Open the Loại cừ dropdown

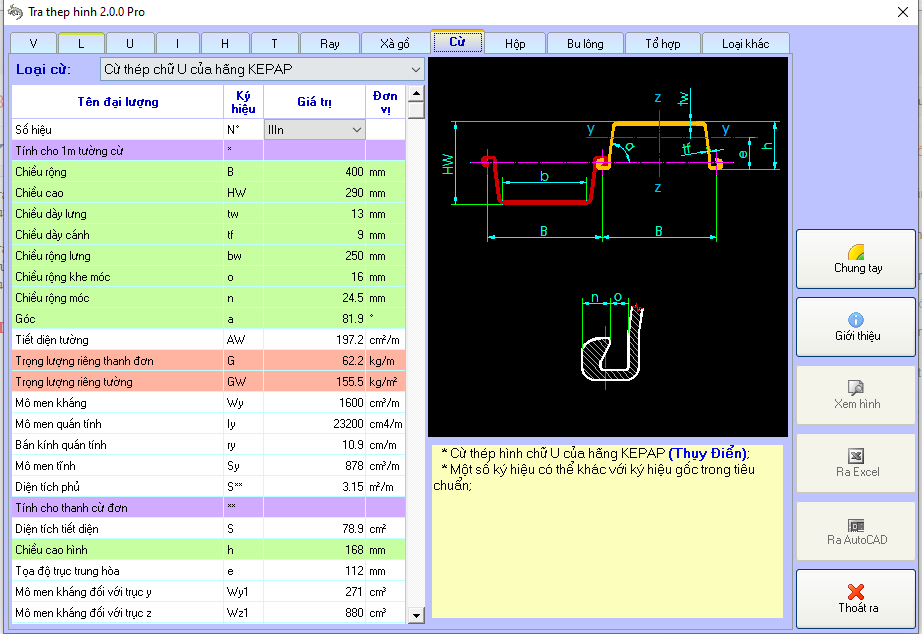pyautogui.click(x=262, y=69)
